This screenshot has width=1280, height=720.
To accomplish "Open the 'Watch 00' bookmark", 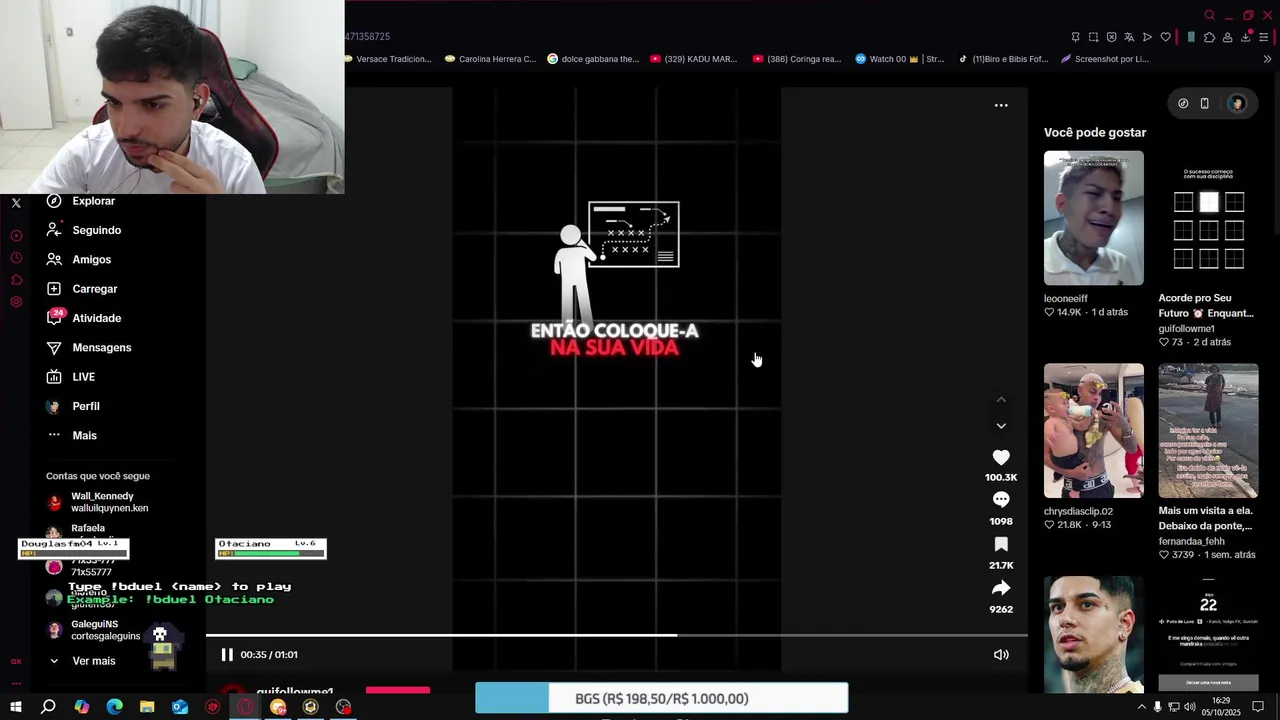I will tap(900, 59).
